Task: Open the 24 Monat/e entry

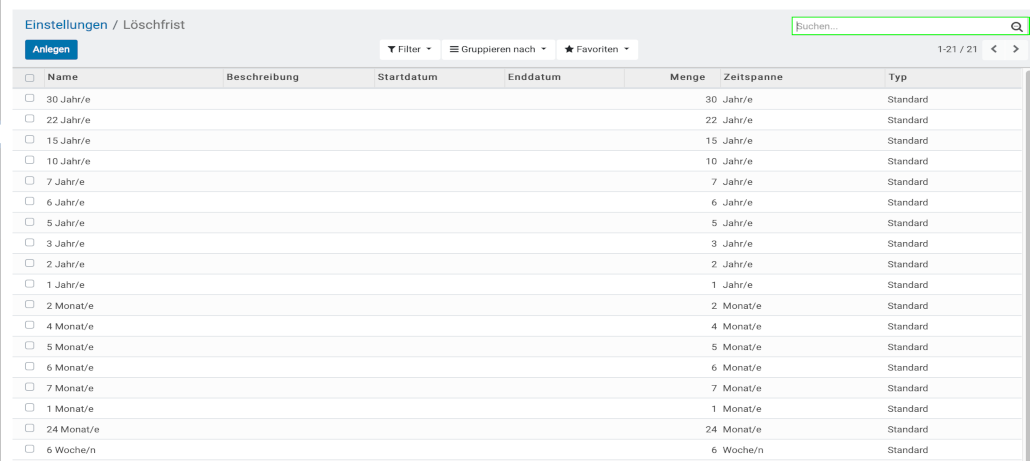Action: pos(73,429)
